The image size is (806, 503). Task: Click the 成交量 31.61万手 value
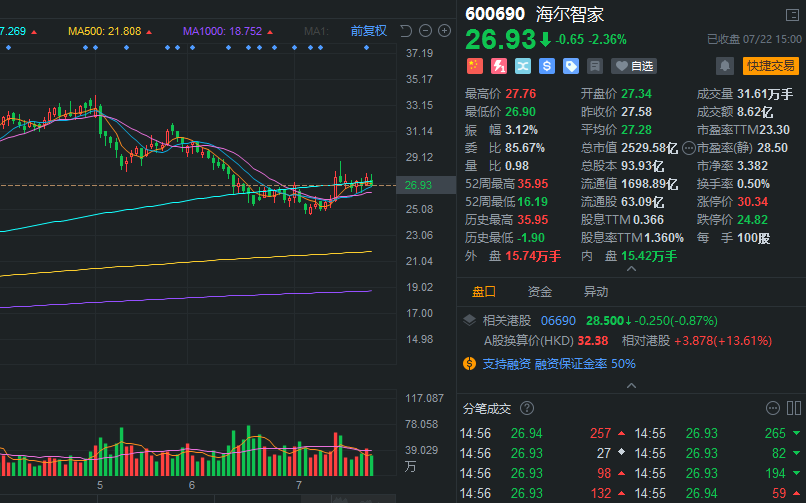(x=765, y=94)
